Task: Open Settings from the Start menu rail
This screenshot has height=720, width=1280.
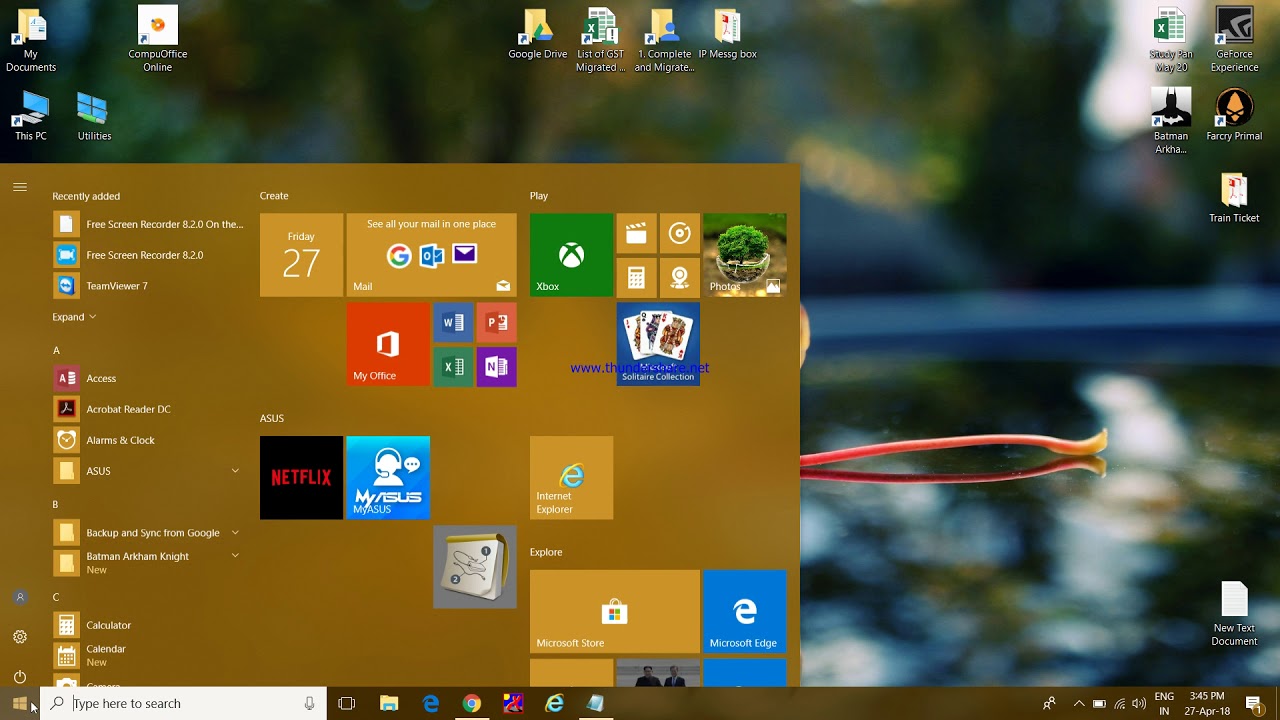Action: 20,637
